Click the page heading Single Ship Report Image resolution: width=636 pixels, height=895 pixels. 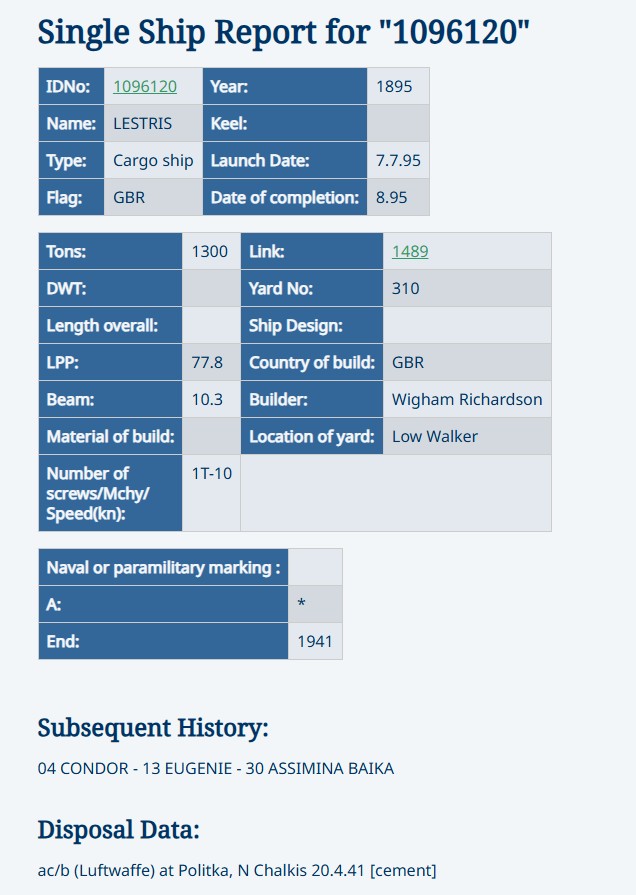pos(283,32)
